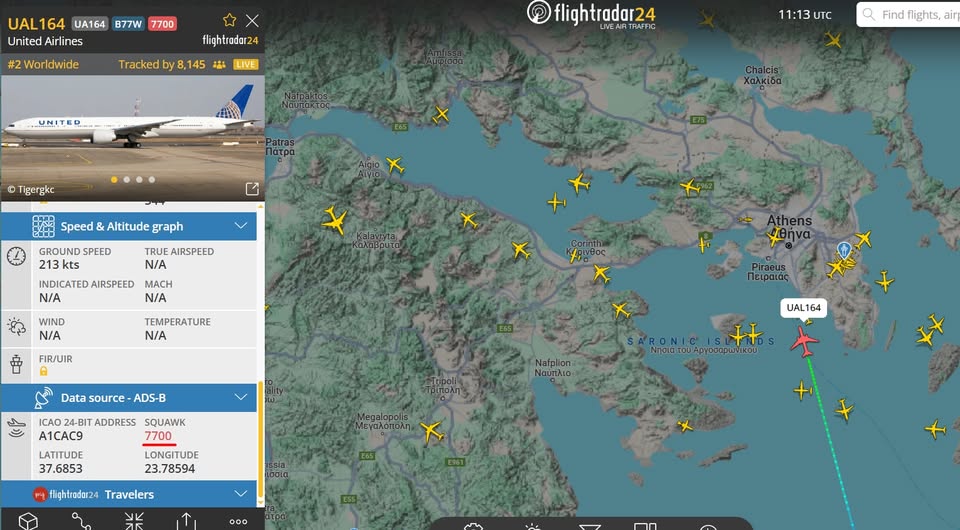Image resolution: width=960 pixels, height=530 pixels.
Task: Click longitude value 23.78594
Action: pos(170,469)
